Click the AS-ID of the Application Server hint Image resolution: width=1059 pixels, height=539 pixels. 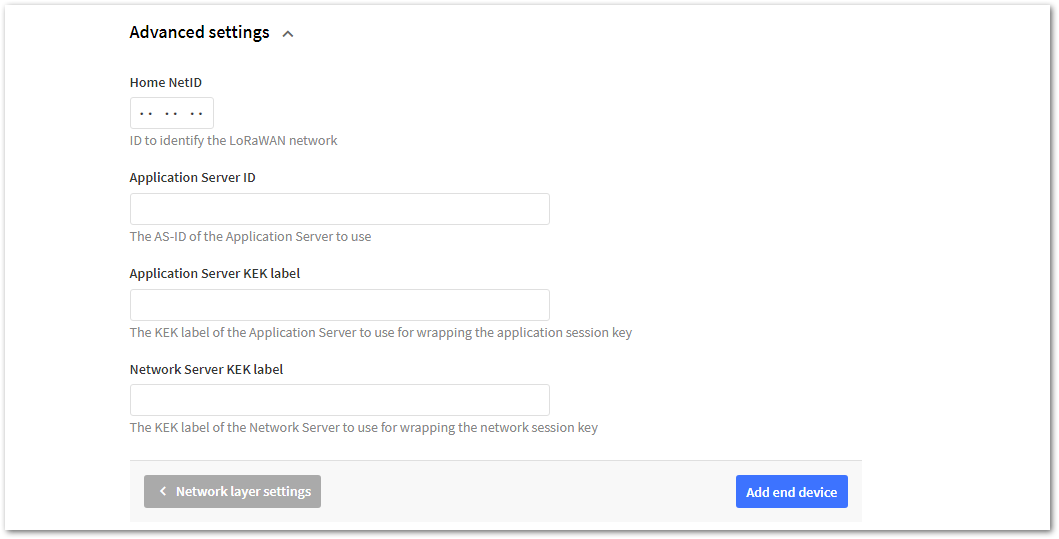(x=251, y=236)
